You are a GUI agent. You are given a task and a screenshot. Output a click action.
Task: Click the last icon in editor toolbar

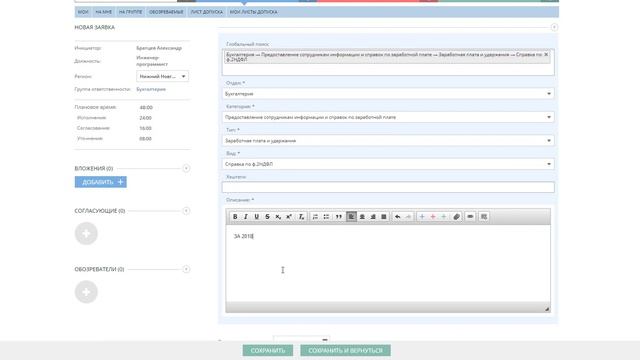(484, 217)
